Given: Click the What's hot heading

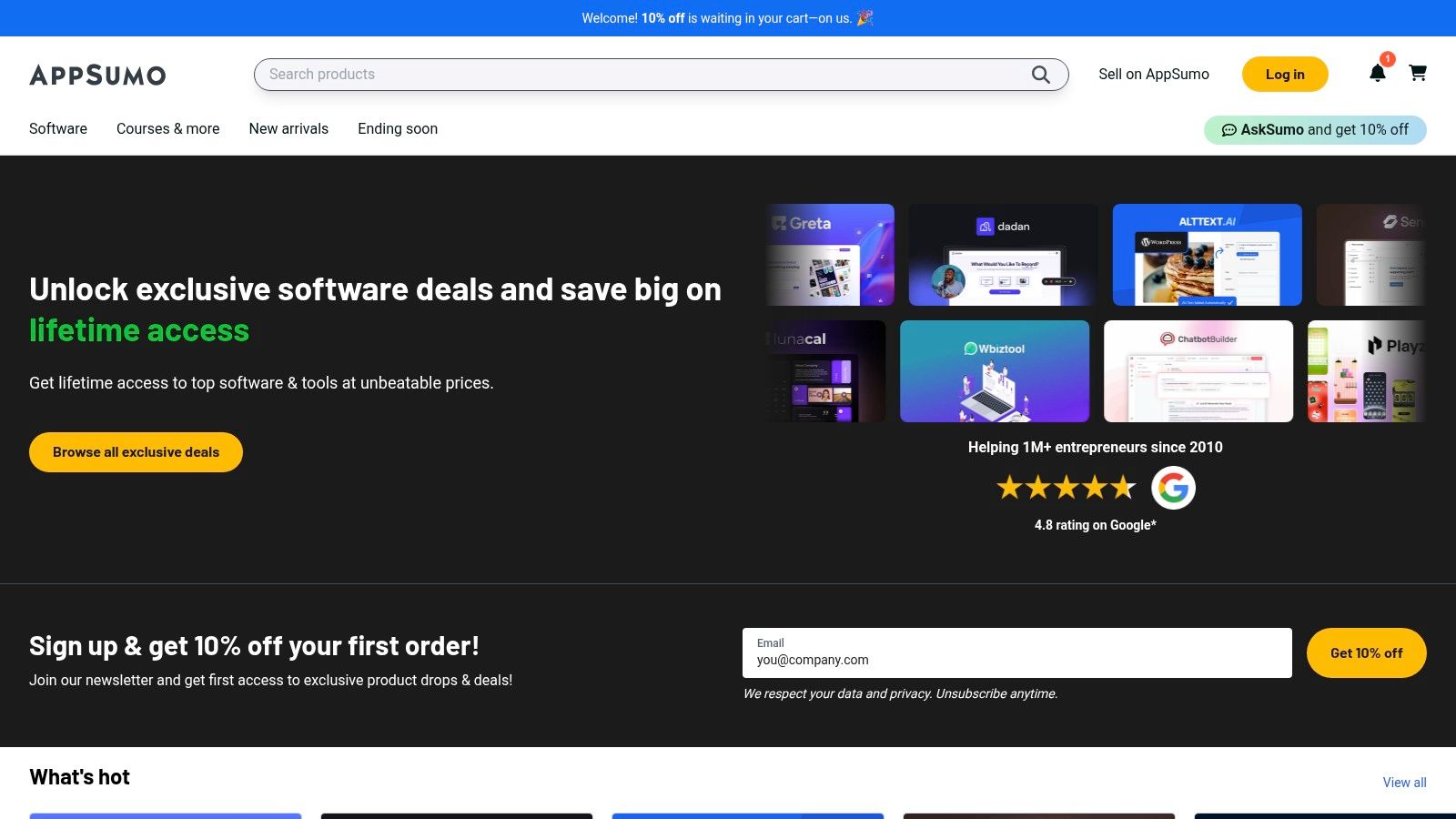Looking at the screenshot, I should click(x=80, y=777).
